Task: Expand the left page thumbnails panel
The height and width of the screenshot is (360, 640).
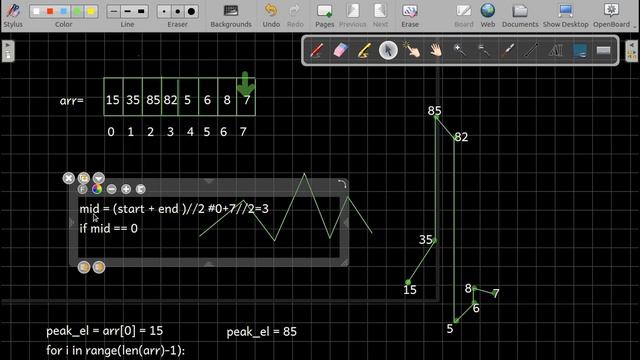Action: pos(8,51)
